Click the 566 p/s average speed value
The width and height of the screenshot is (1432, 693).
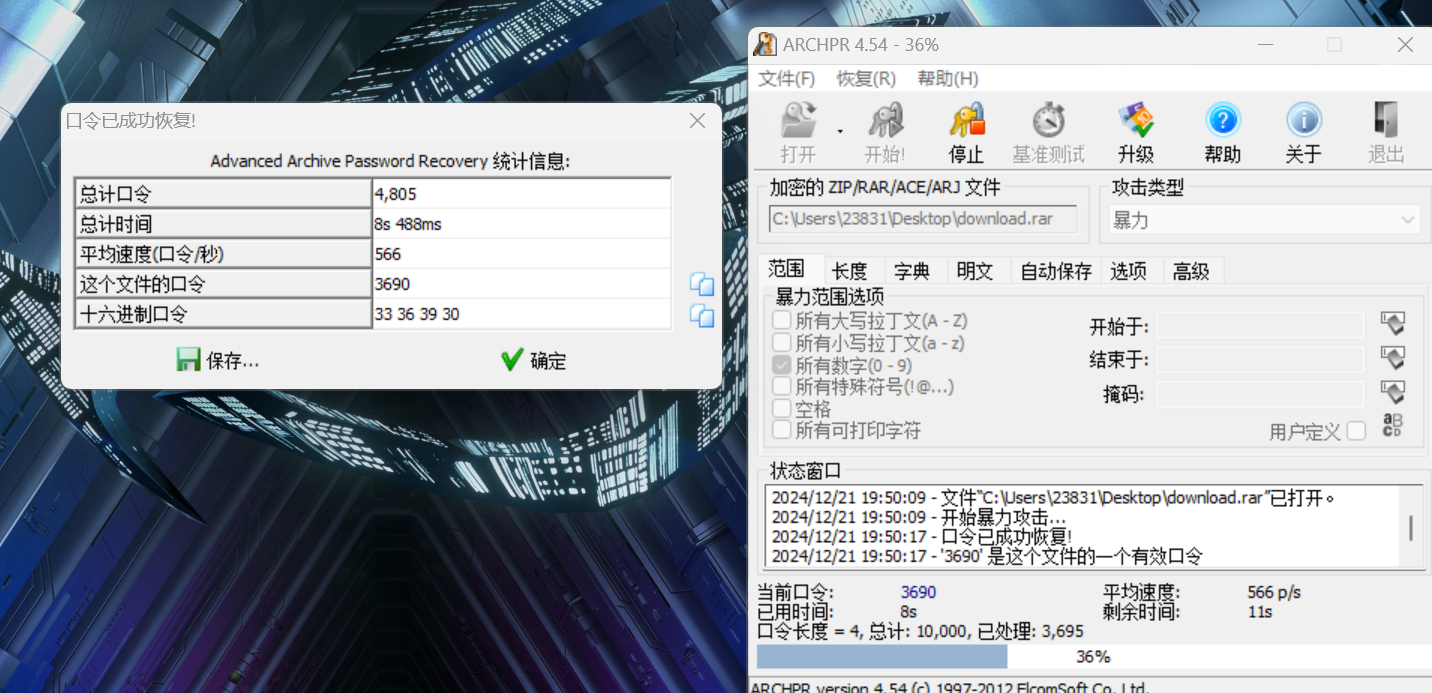1274,592
